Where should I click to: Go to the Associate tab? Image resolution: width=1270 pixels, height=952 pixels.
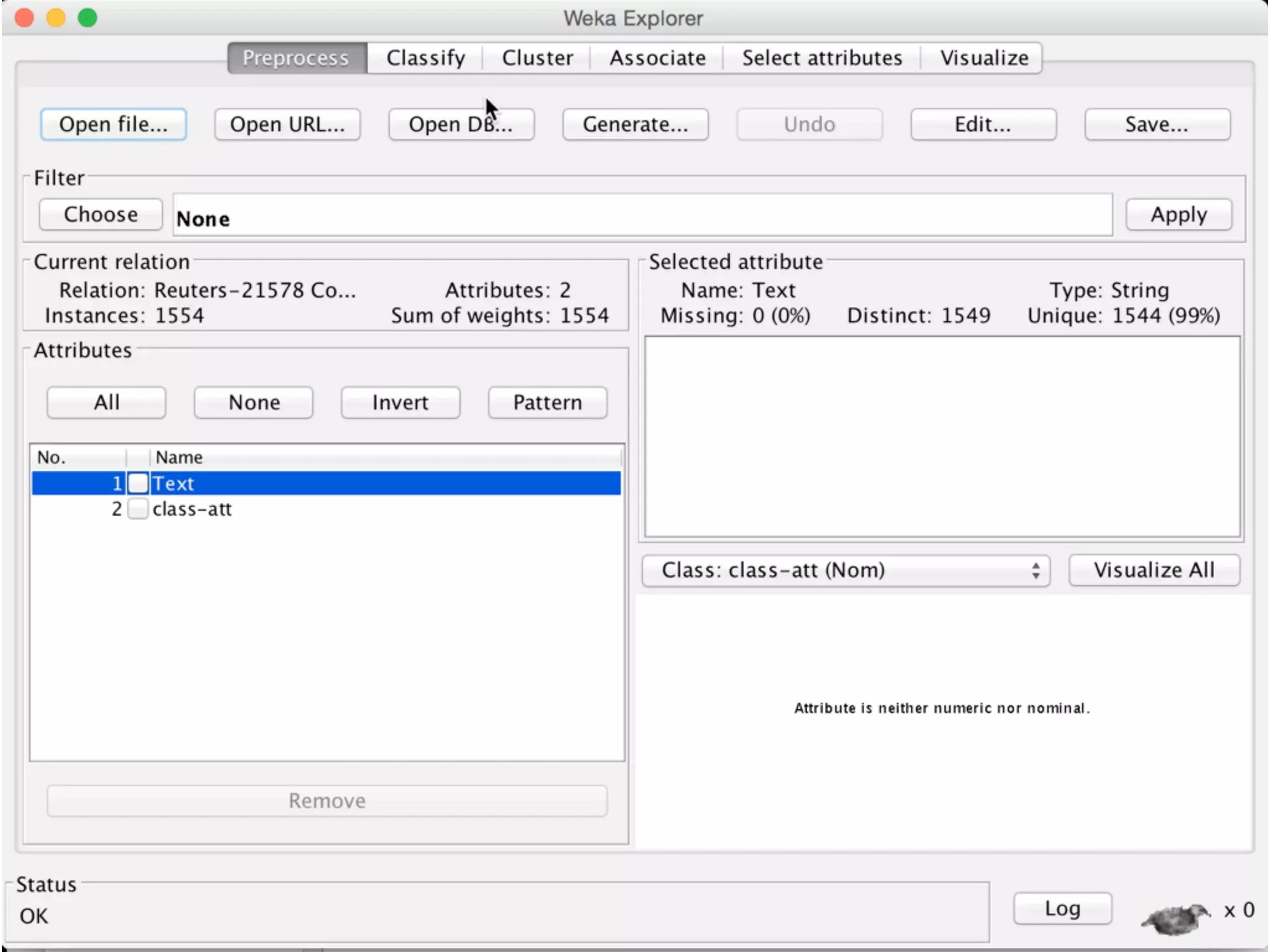(x=657, y=58)
